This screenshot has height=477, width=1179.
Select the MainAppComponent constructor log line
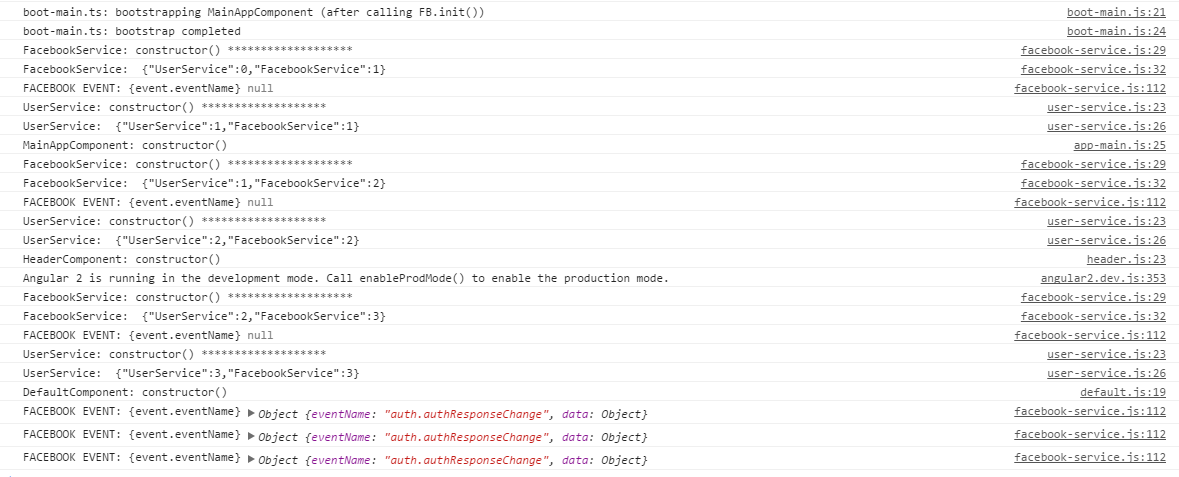[x=125, y=145]
